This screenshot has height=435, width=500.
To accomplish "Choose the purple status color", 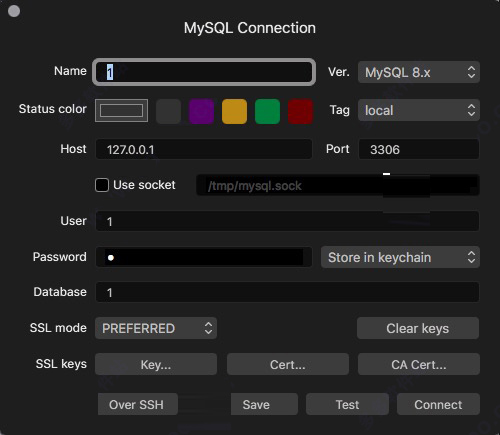I will point(201,111).
